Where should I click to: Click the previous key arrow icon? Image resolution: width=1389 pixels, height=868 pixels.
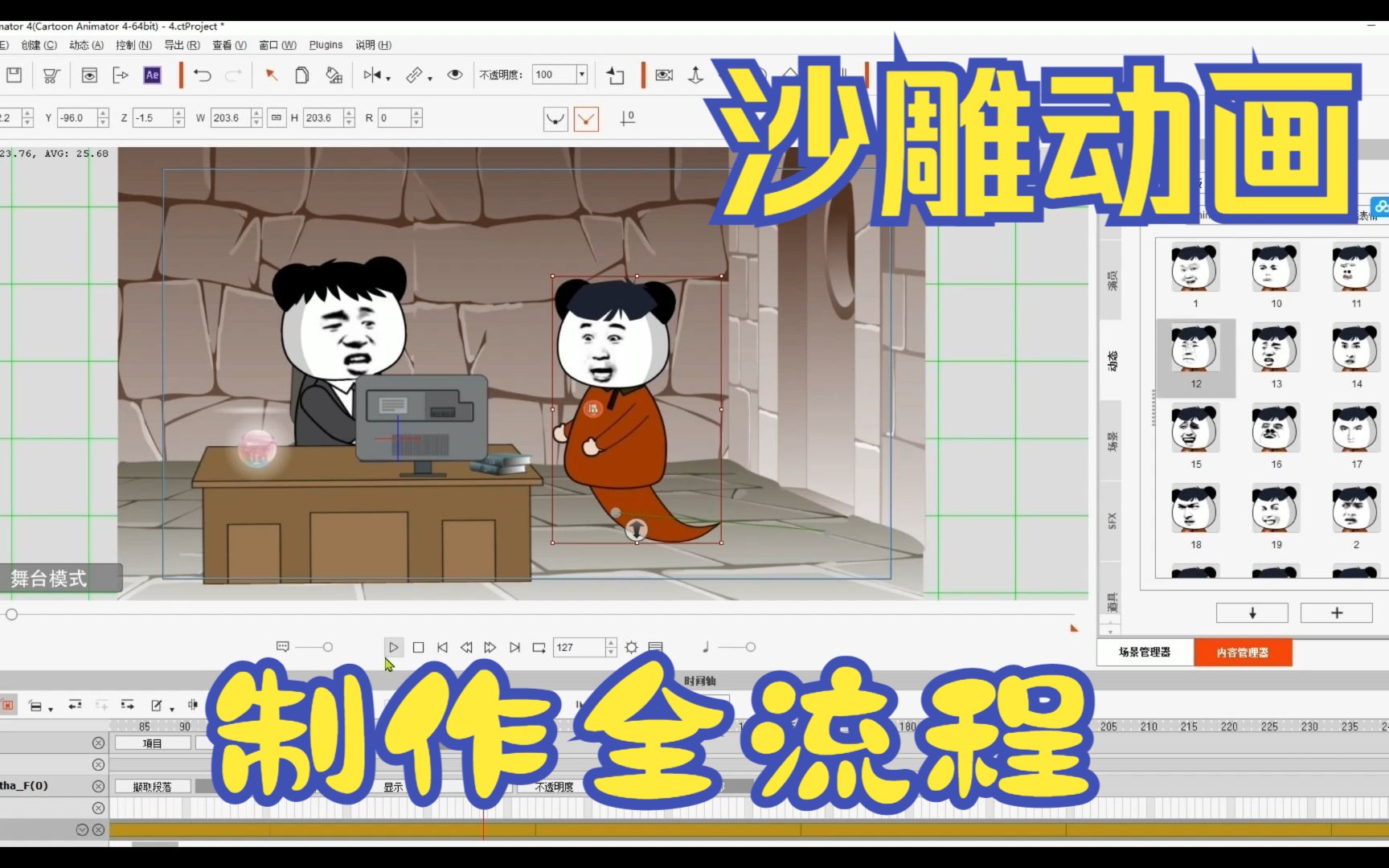click(x=75, y=705)
